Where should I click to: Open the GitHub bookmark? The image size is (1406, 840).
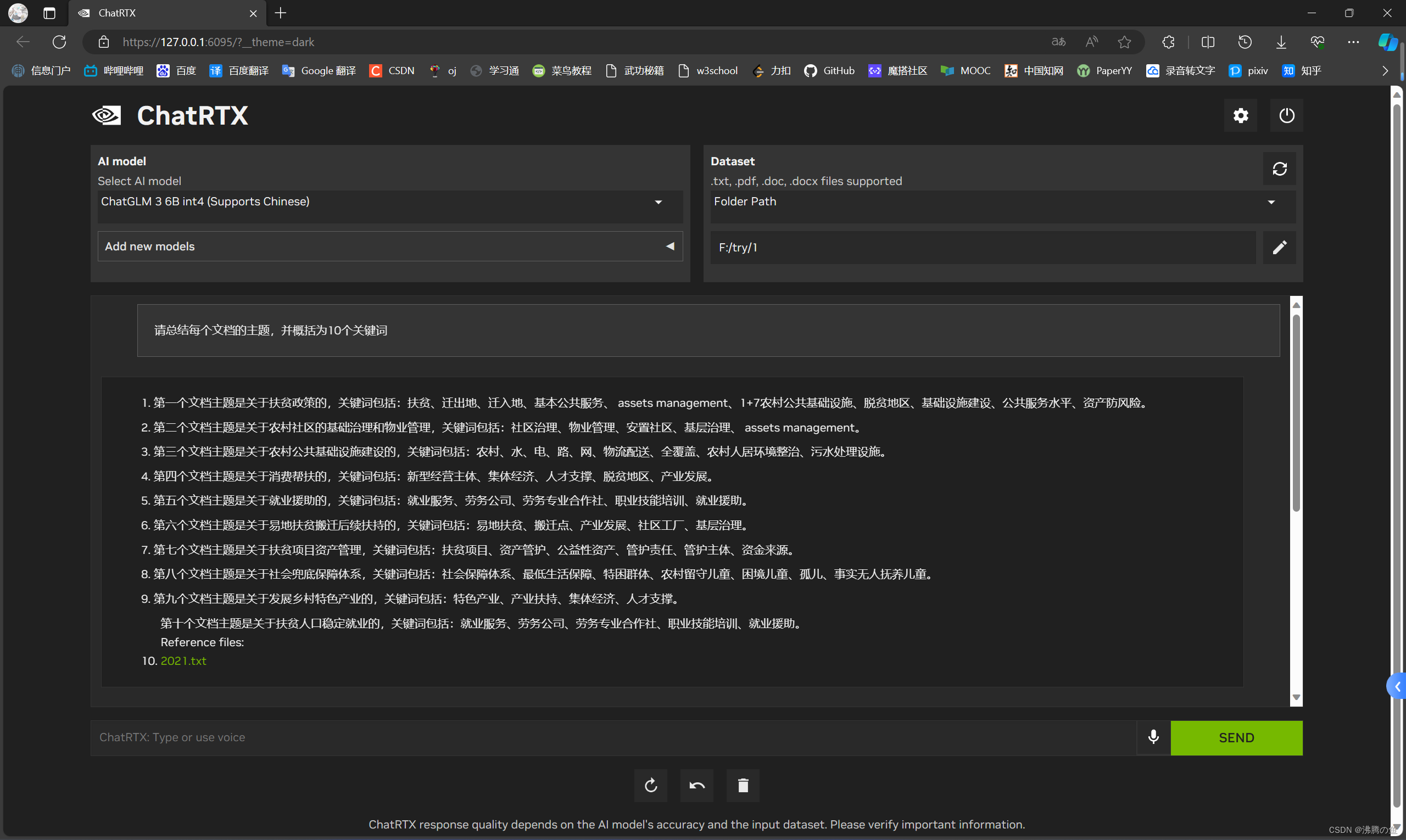tap(829, 71)
